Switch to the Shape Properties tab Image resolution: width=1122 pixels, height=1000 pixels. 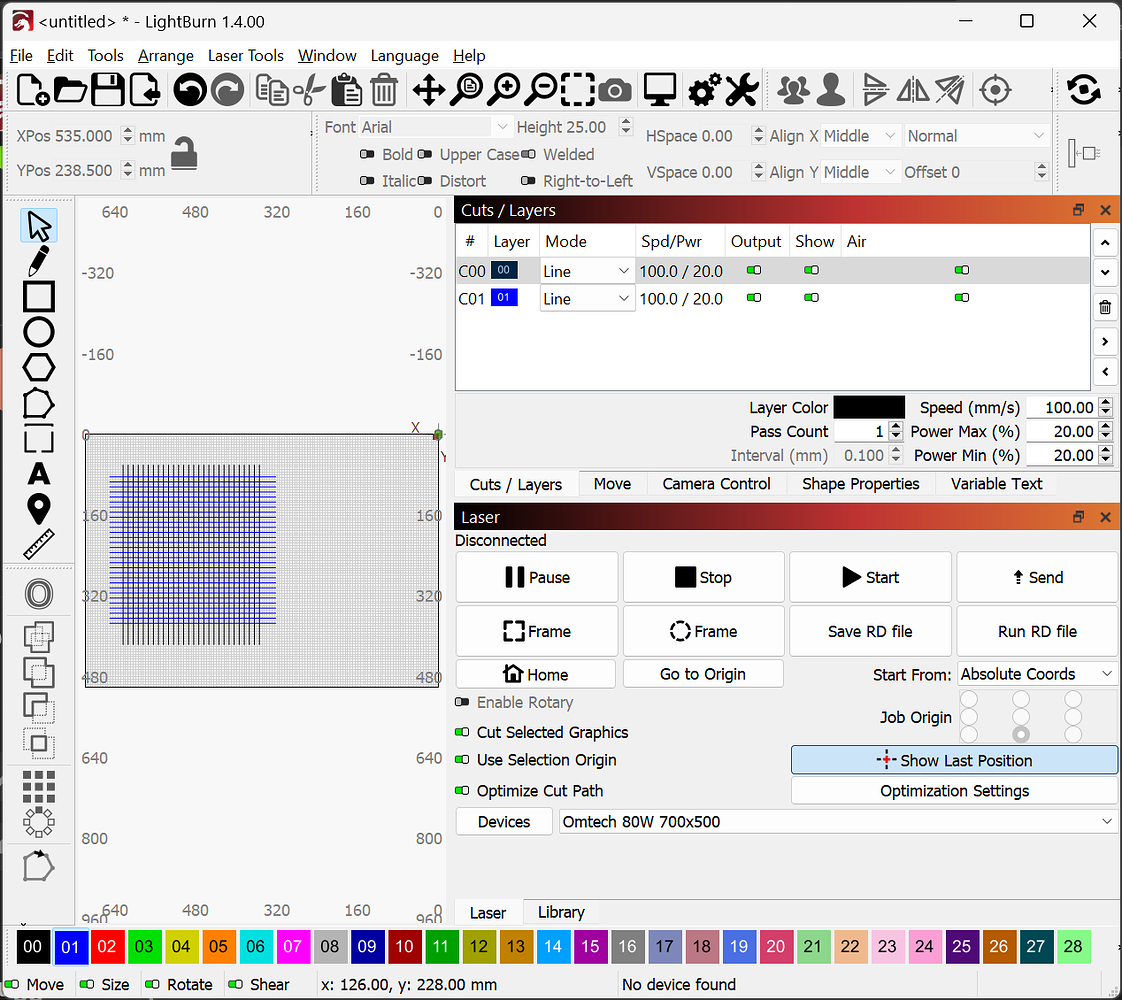tap(860, 484)
